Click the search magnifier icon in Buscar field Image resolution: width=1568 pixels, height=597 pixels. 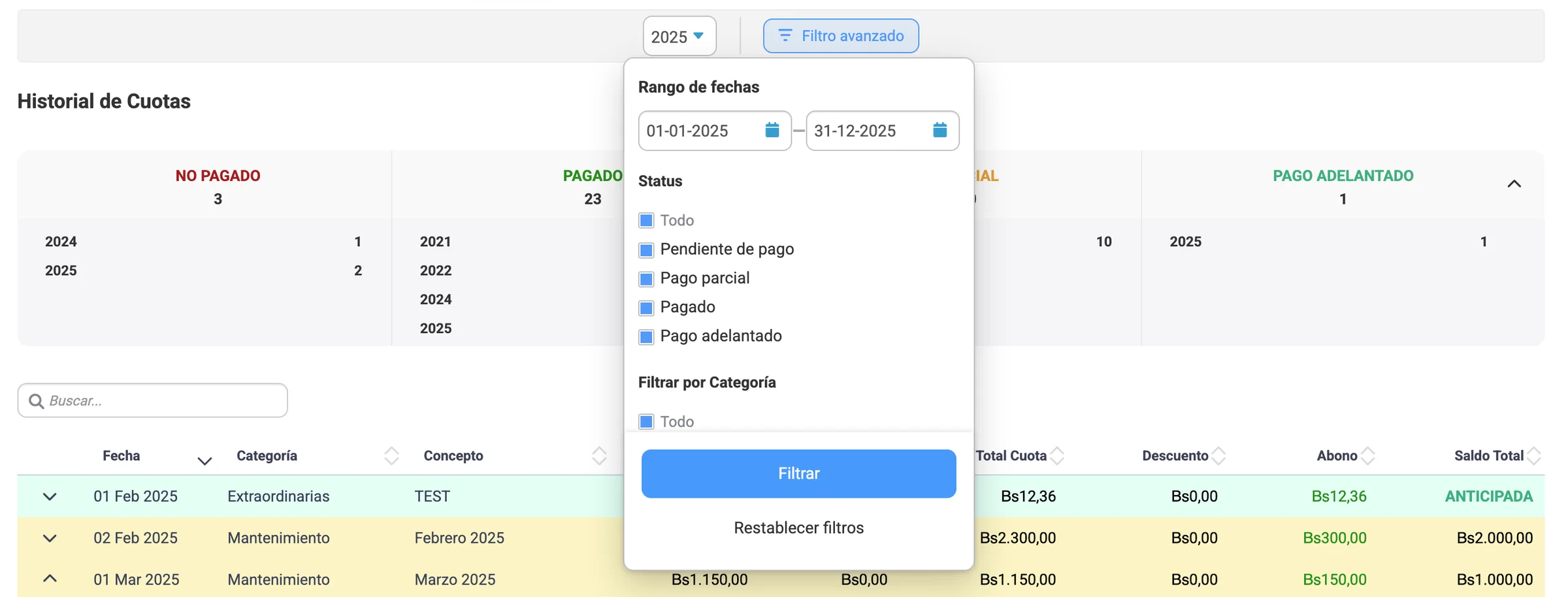tap(37, 401)
